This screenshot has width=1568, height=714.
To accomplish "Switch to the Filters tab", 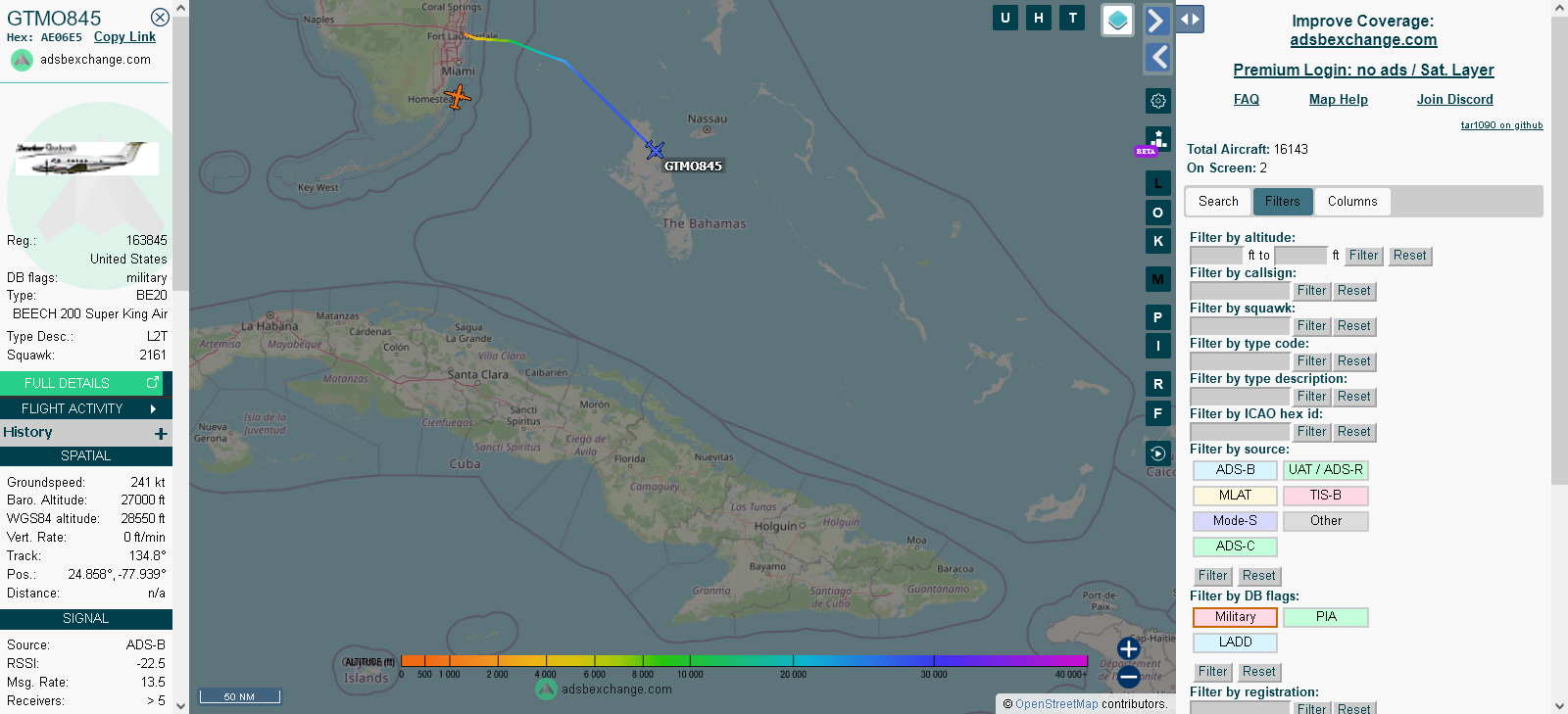I will tap(1282, 202).
